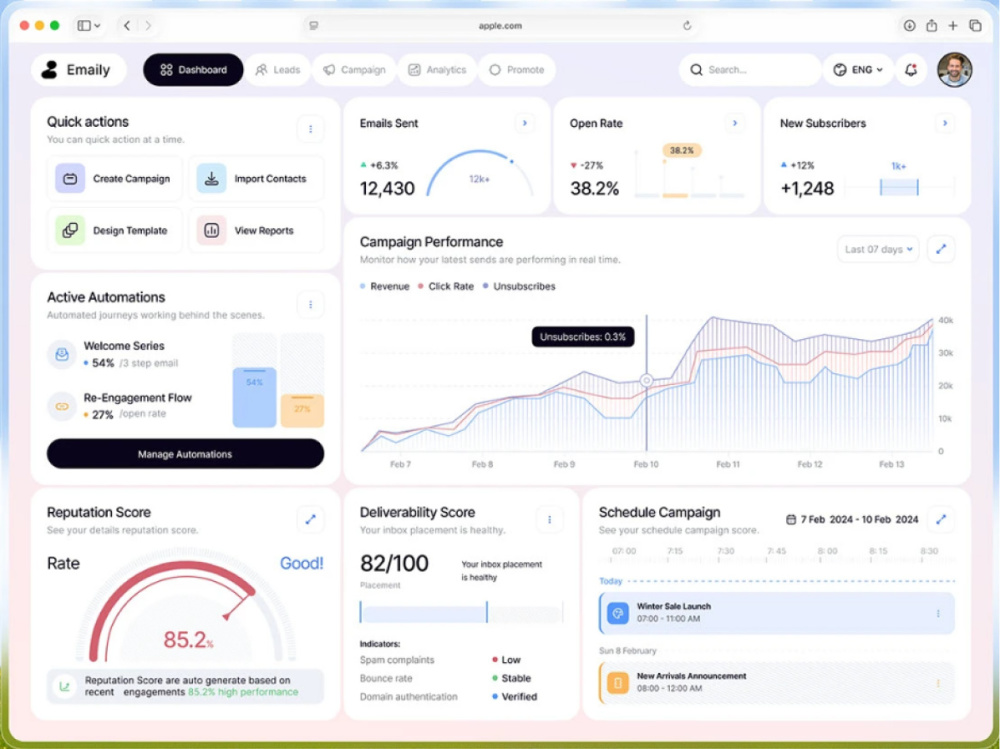1000x749 pixels.
Task: Open a new Safari tab
Action: 953,26
